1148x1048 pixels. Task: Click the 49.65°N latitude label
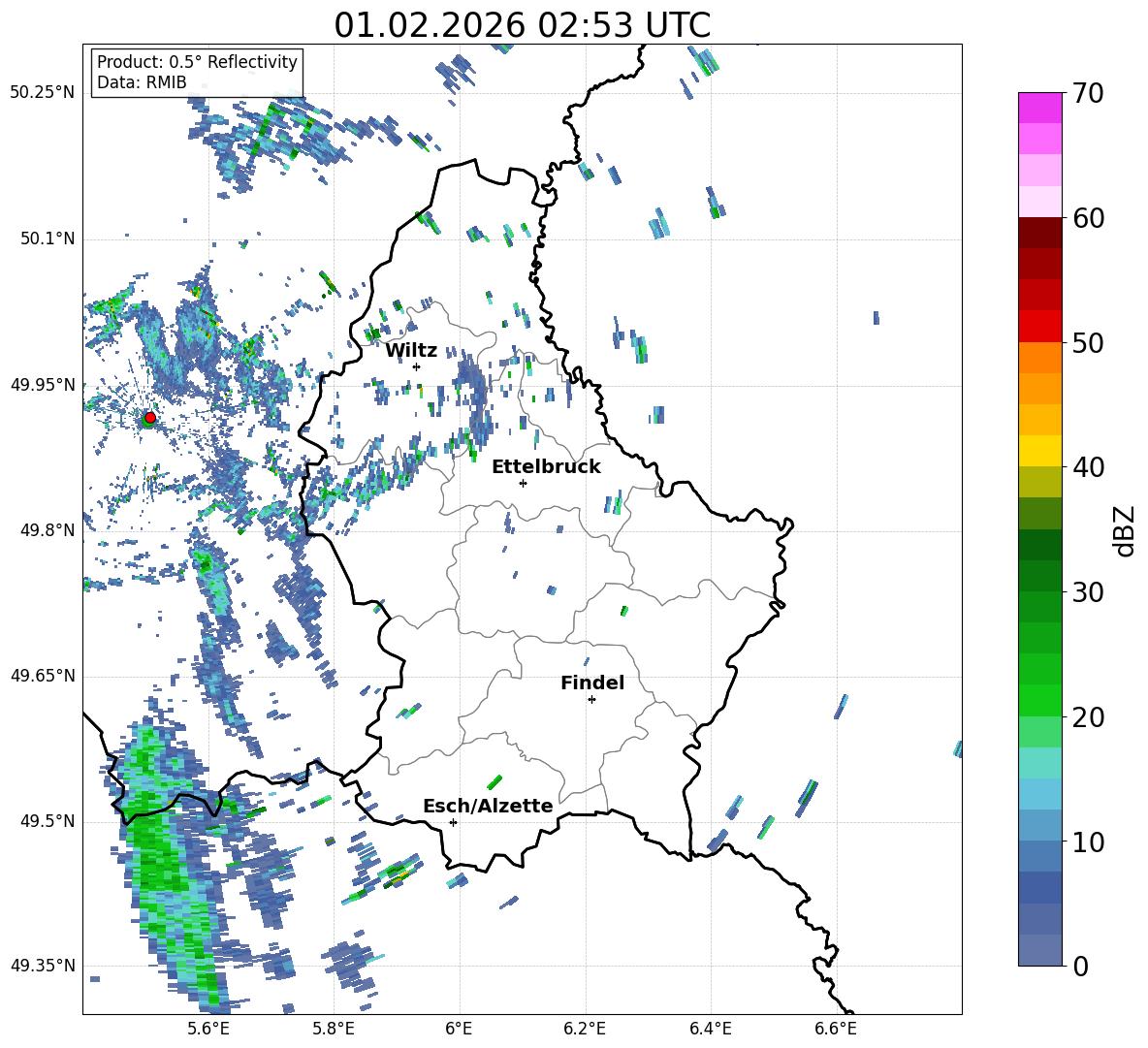(x=43, y=676)
